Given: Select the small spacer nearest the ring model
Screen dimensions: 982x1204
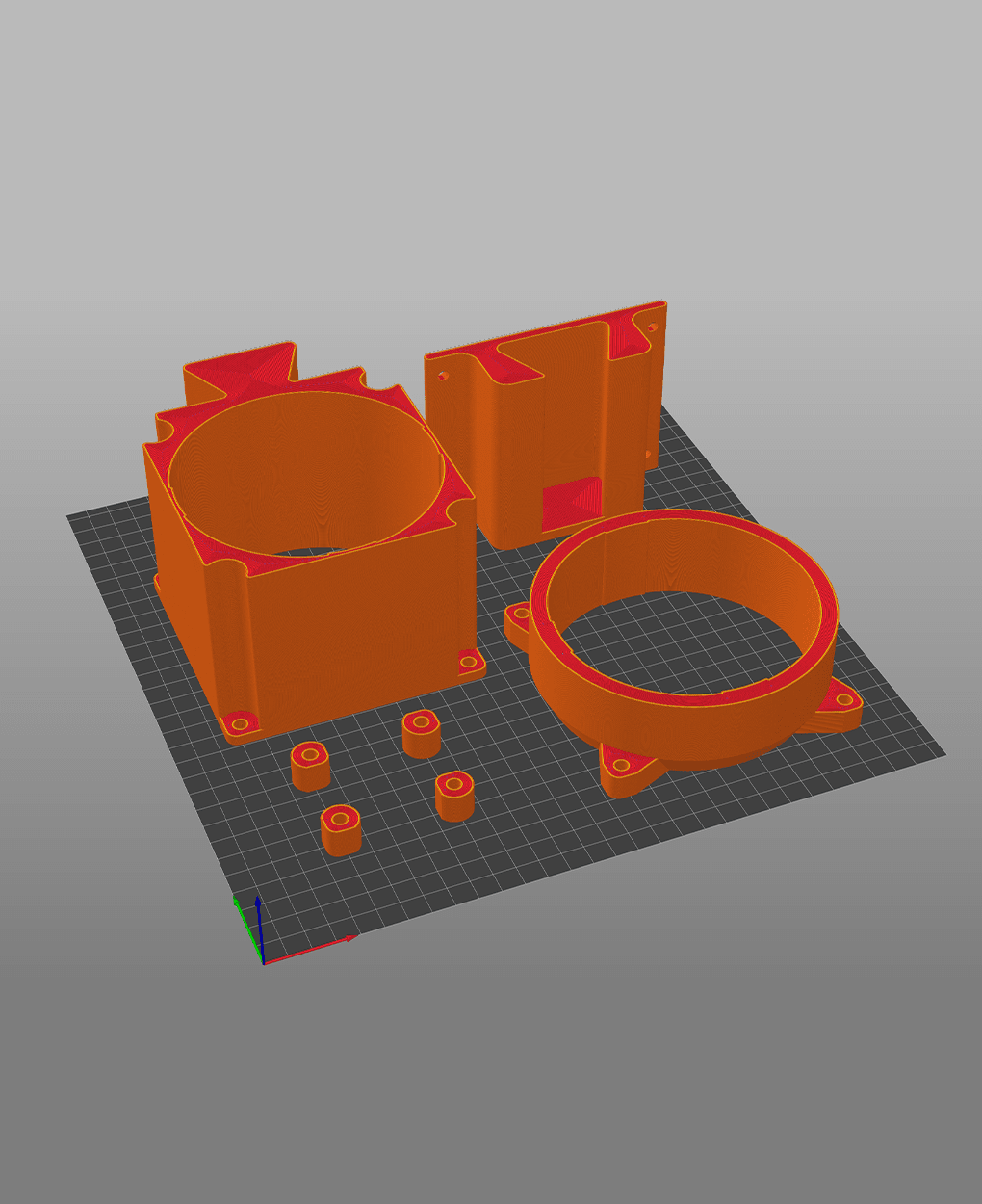Looking at the screenshot, I should point(455,796).
